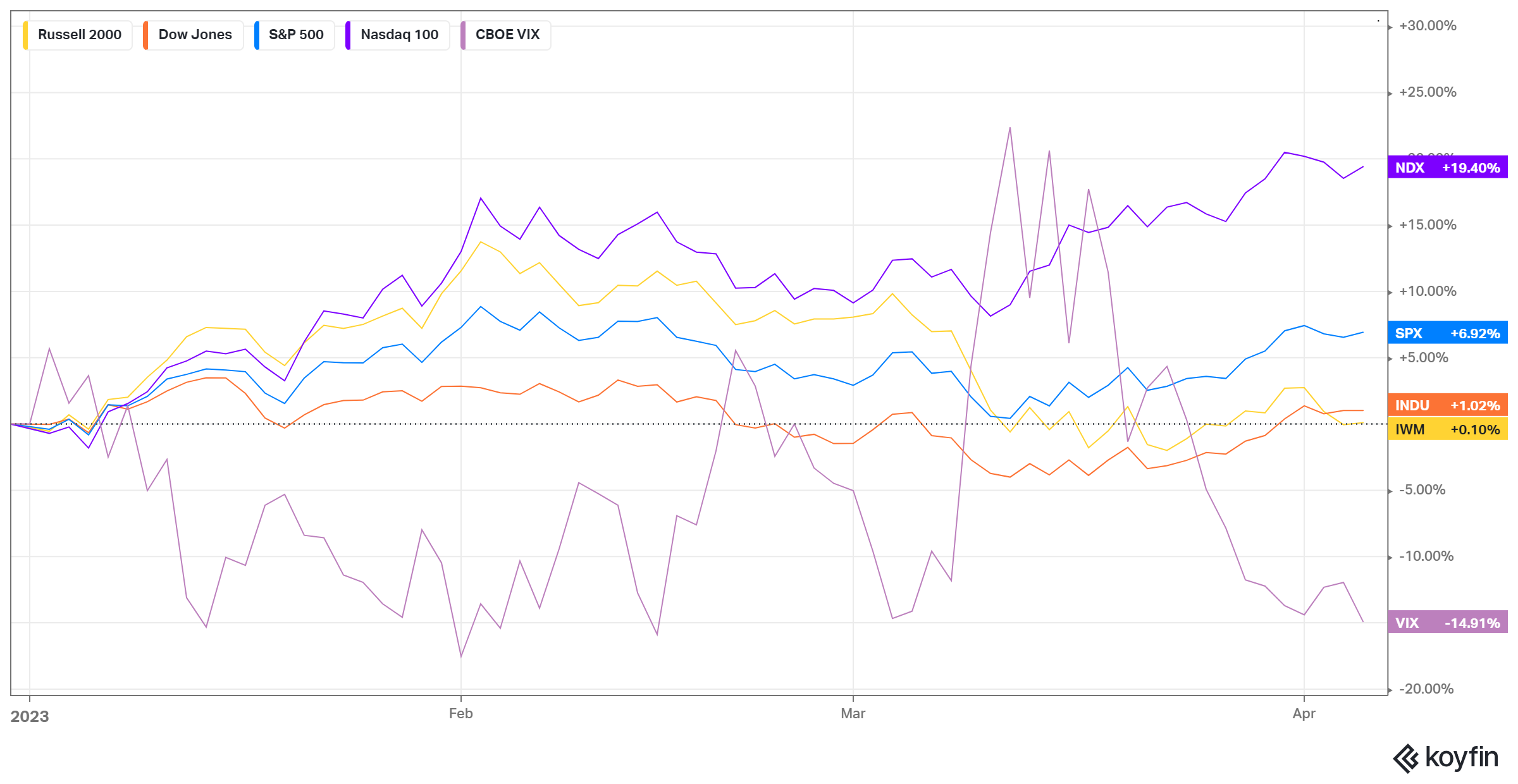Toggle the Russell 2000 legend item

[x=79, y=35]
